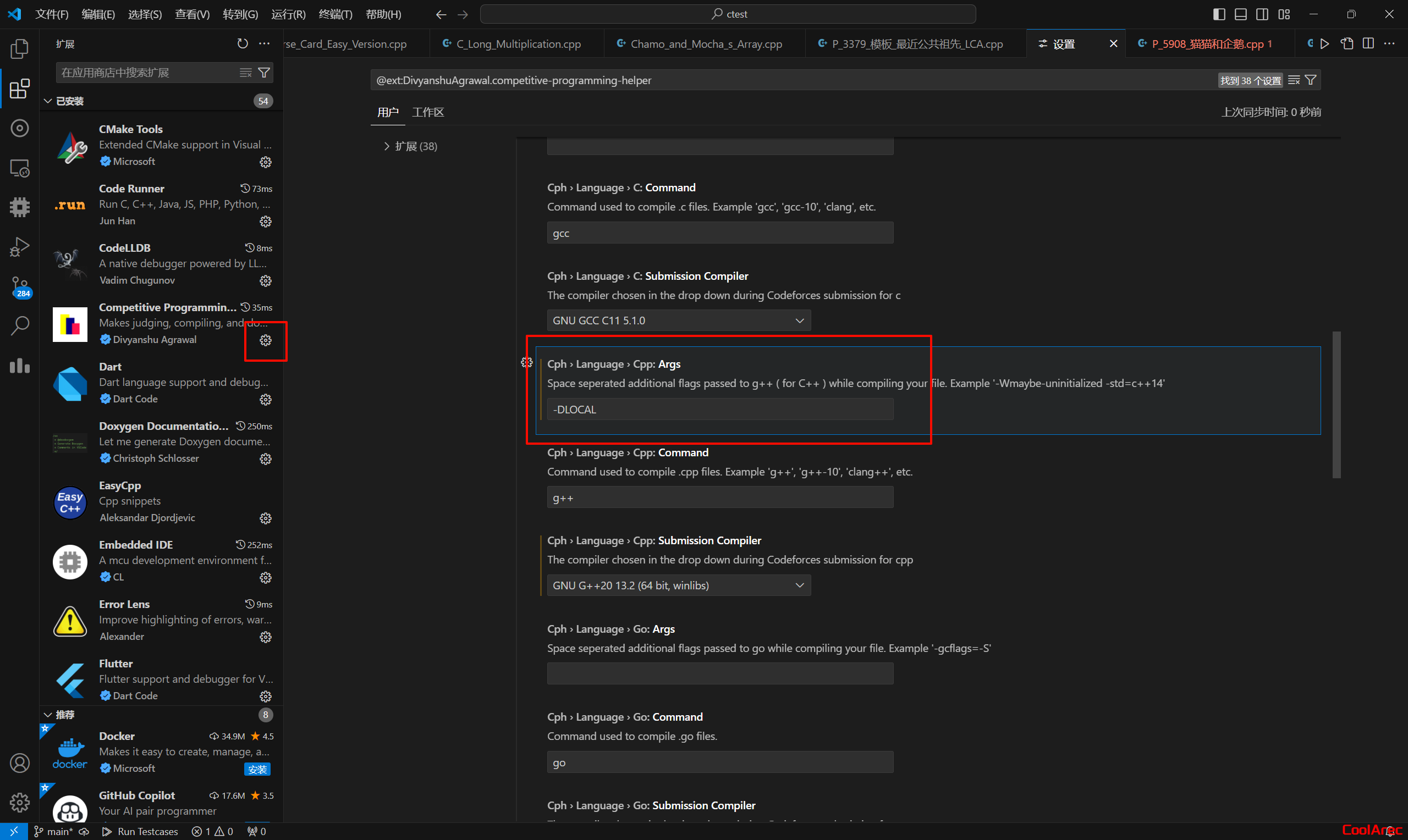Open the C Submission Compiler dropdown
Screen dimensions: 1408x840
click(678, 320)
